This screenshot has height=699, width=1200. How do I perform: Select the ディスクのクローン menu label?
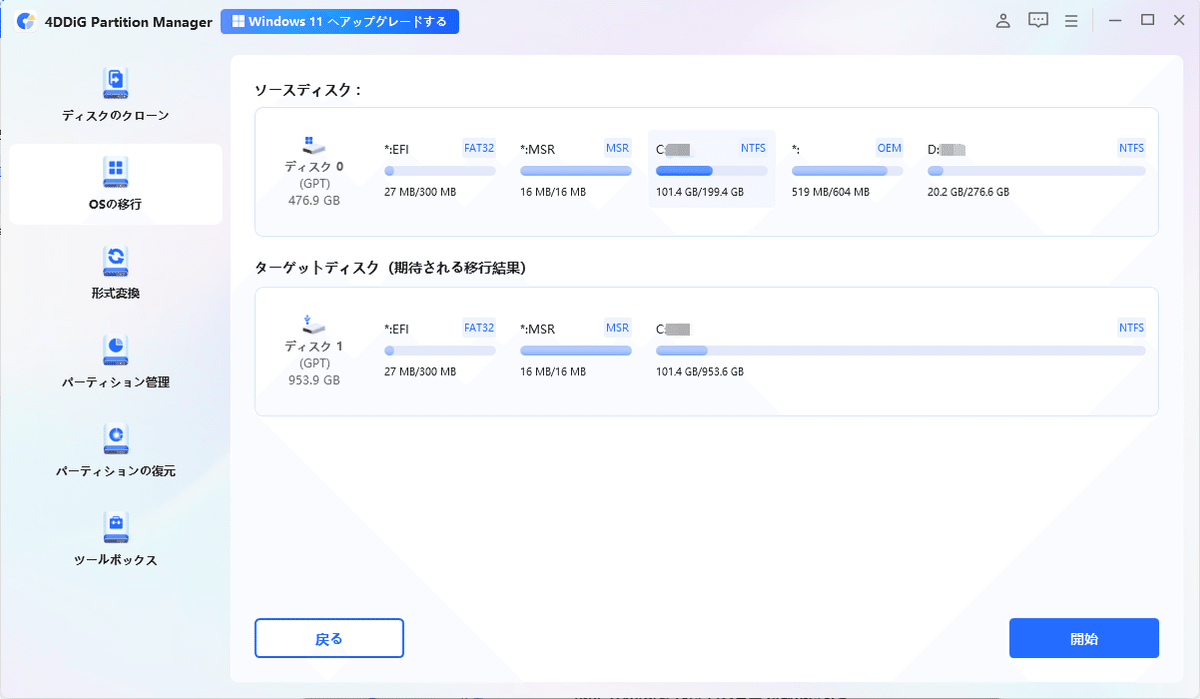tap(116, 116)
